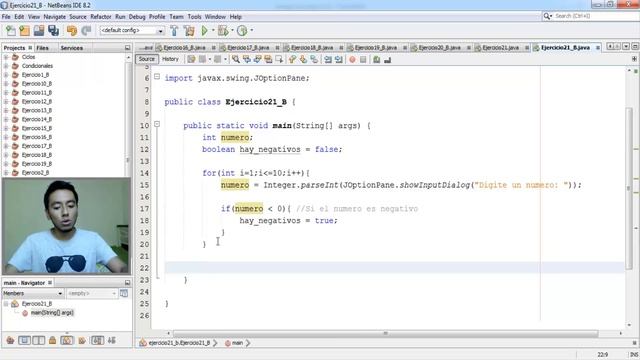Switch to the Files tab

coord(42,48)
